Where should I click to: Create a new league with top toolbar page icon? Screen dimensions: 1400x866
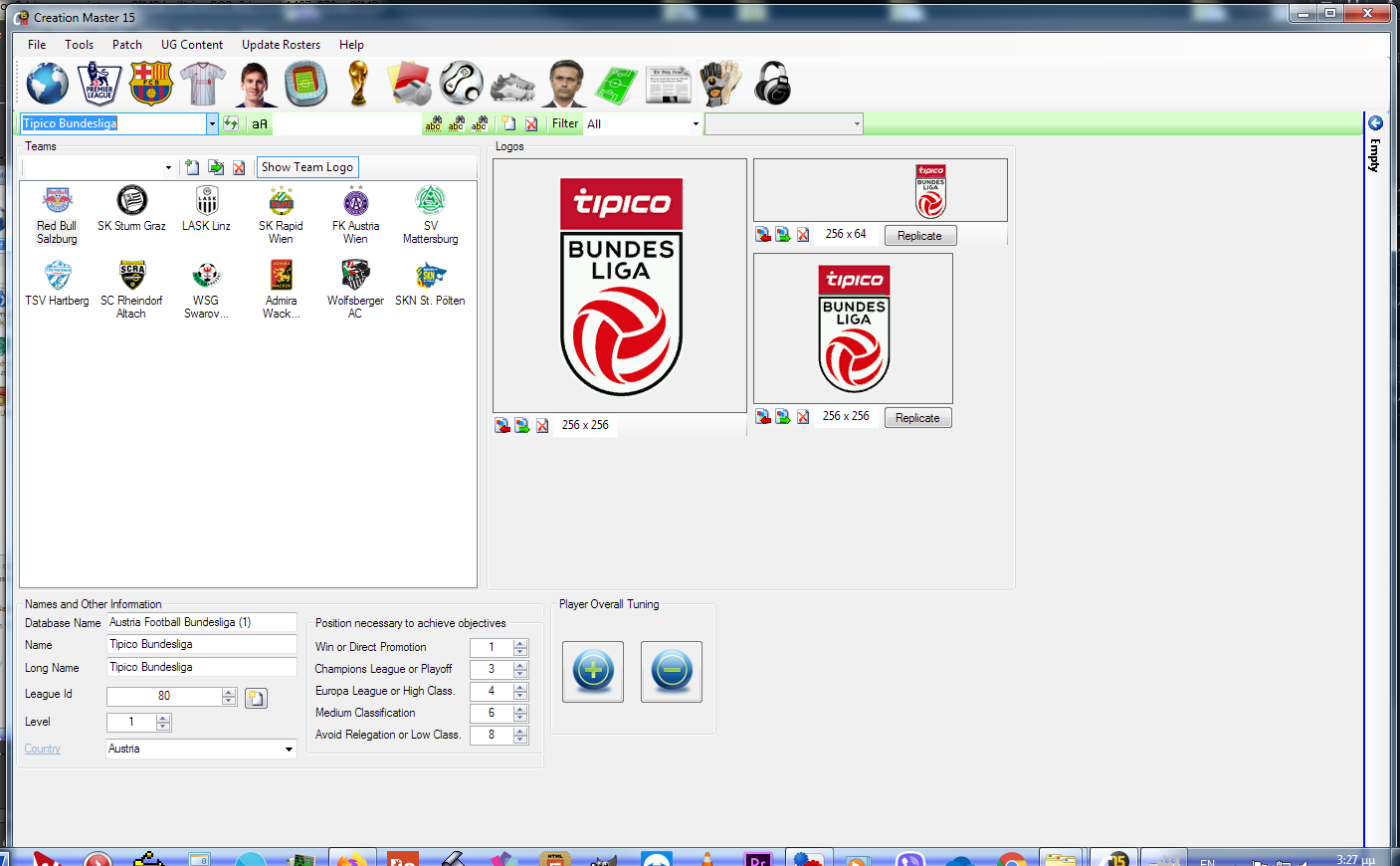click(x=509, y=123)
